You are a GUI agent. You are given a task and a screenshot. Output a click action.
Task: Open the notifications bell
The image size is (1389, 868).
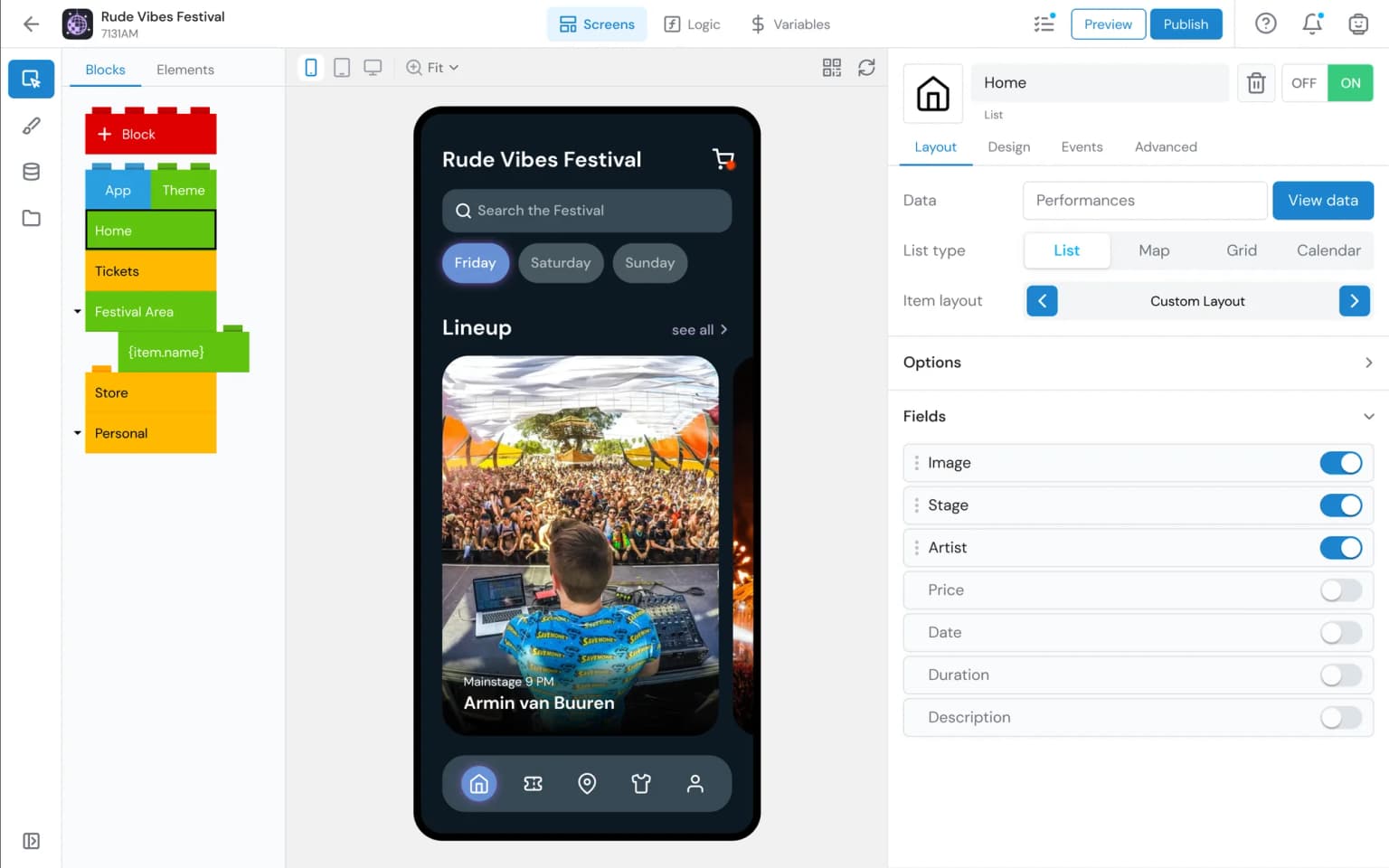(x=1312, y=24)
